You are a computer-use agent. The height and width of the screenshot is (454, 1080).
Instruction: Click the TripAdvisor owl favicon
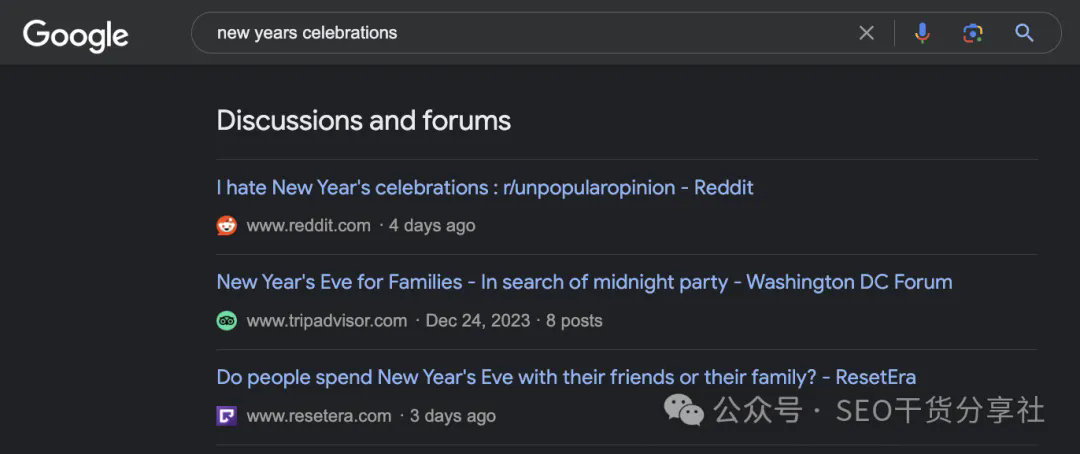point(227,320)
